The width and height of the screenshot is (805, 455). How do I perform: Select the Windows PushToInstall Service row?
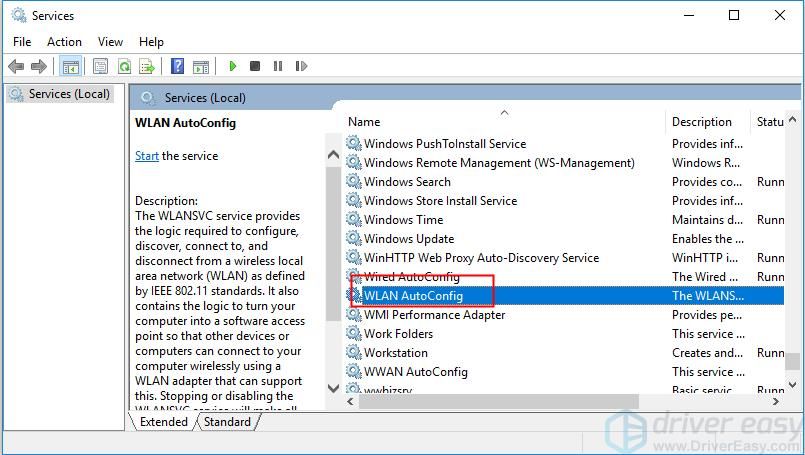point(445,144)
